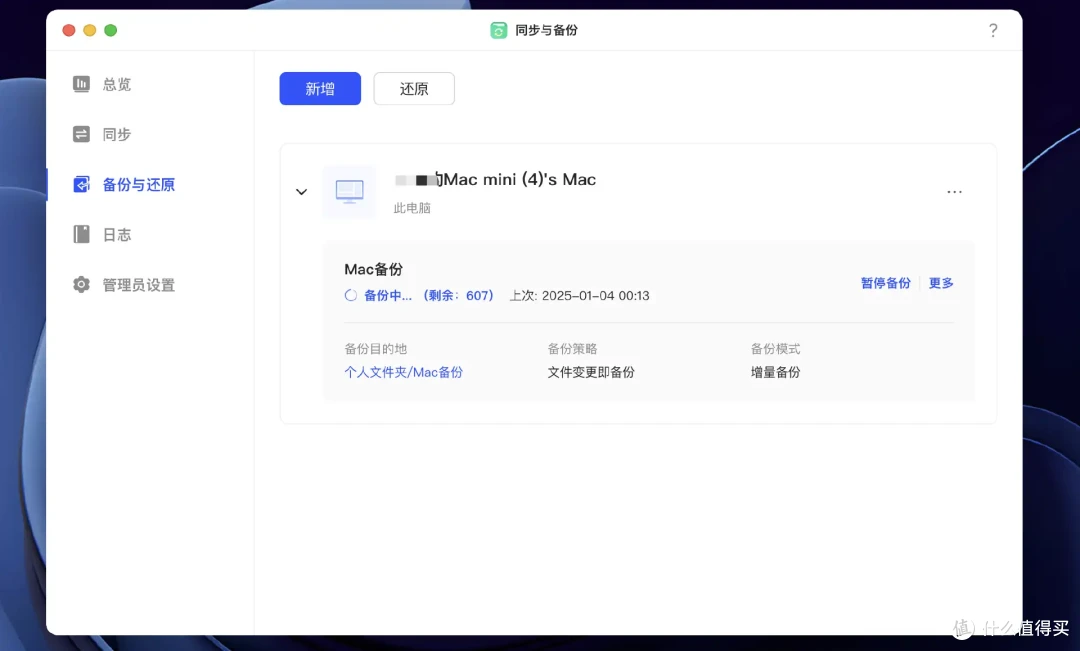Click the backup progress spinner icon
The width and height of the screenshot is (1080, 651).
pos(351,296)
